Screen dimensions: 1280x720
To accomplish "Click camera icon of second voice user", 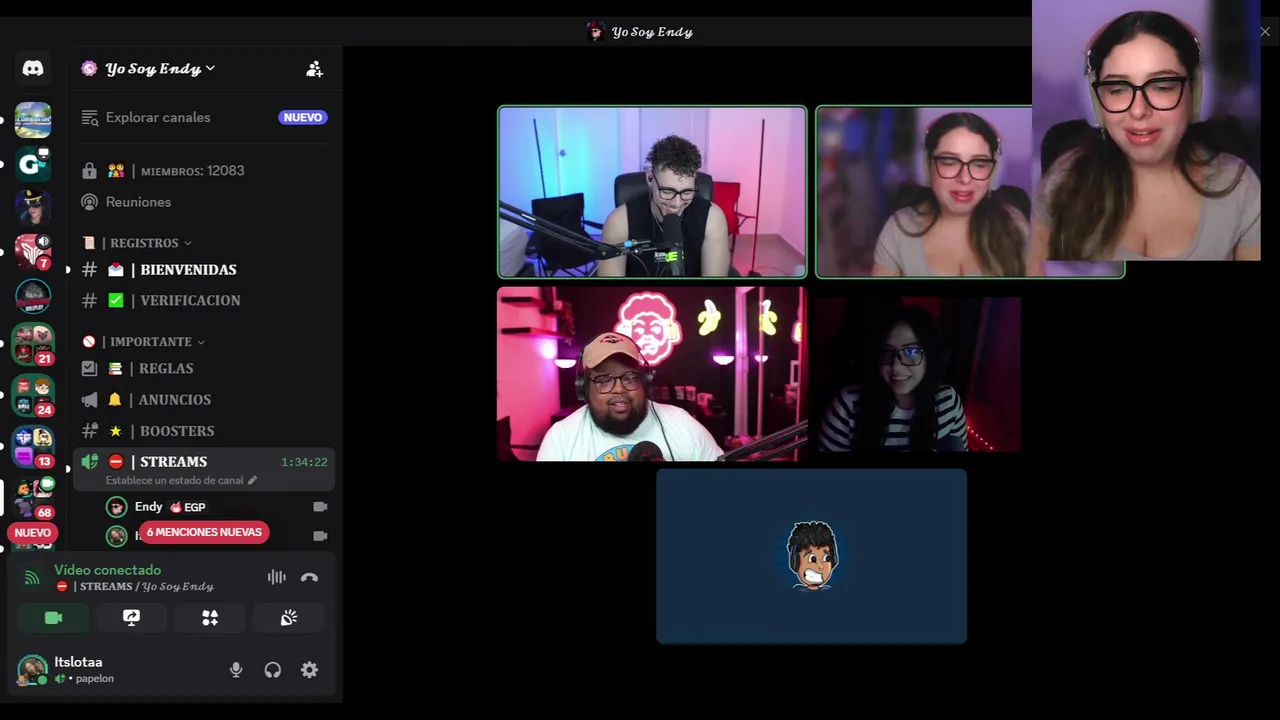I will [x=320, y=536].
